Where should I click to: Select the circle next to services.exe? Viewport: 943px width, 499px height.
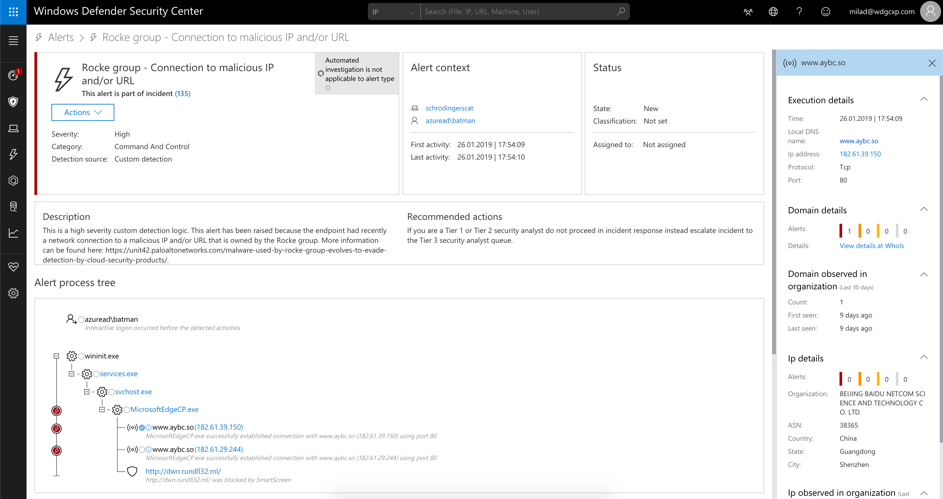point(96,375)
